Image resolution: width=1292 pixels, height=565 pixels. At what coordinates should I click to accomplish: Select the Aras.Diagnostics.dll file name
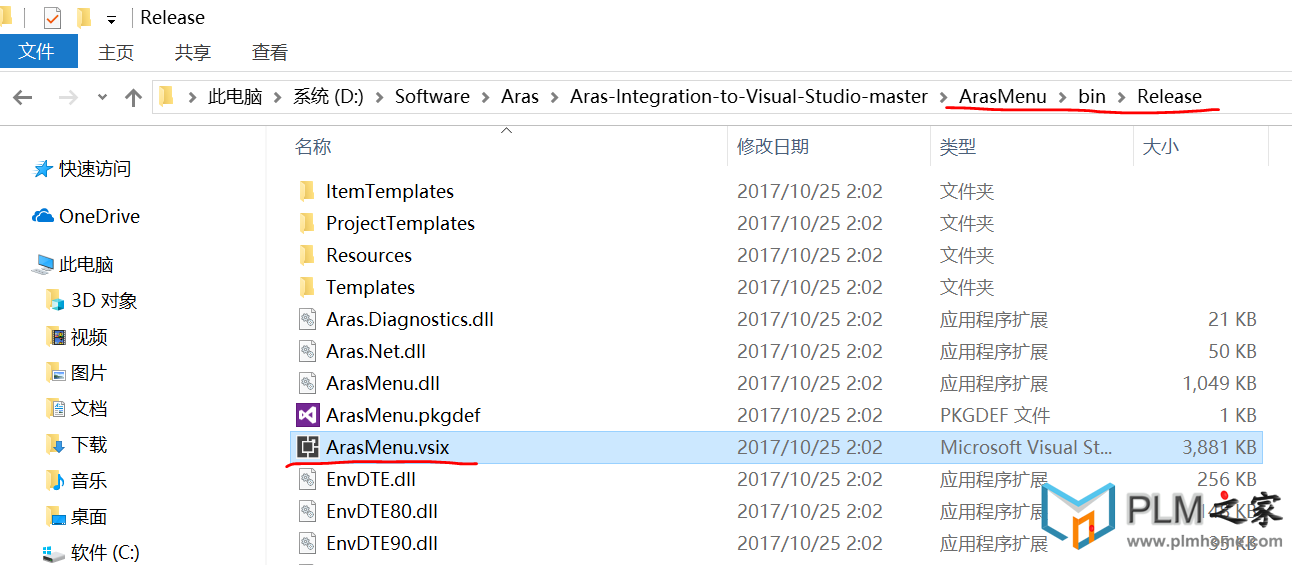(x=410, y=319)
